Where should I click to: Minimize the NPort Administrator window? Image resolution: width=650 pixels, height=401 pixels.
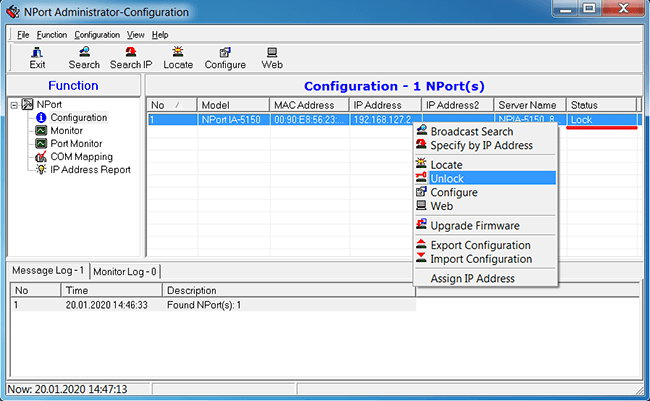point(565,9)
